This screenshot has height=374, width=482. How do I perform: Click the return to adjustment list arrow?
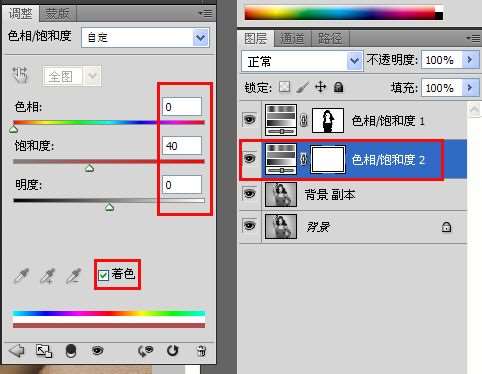(x=16, y=351)
